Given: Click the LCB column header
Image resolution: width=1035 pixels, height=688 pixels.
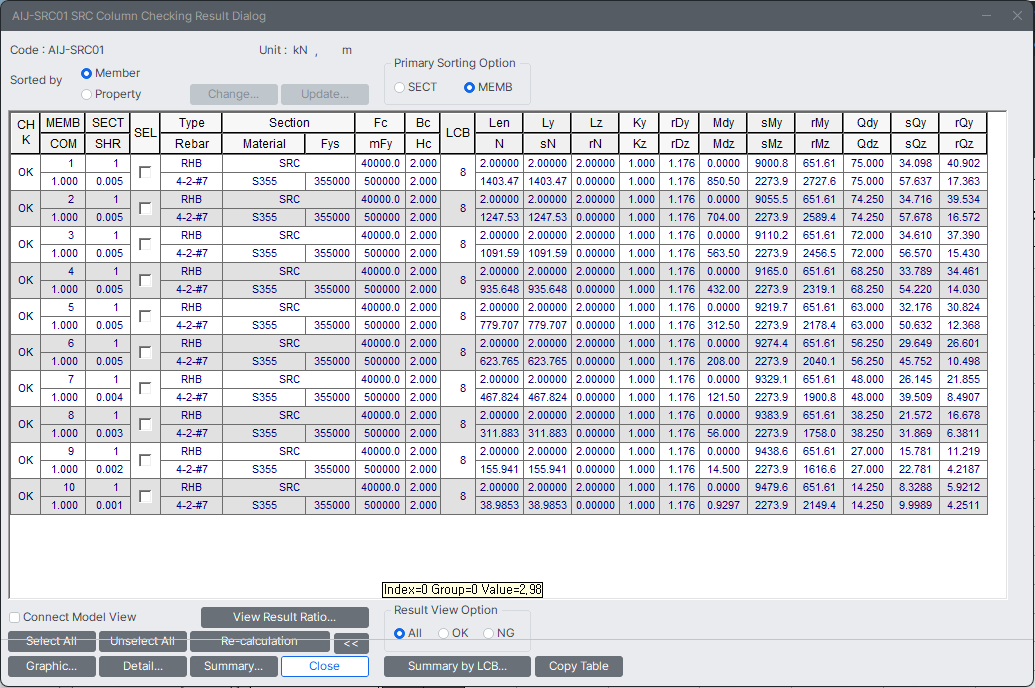Looking at the screenshot, I should click(457, 133).
